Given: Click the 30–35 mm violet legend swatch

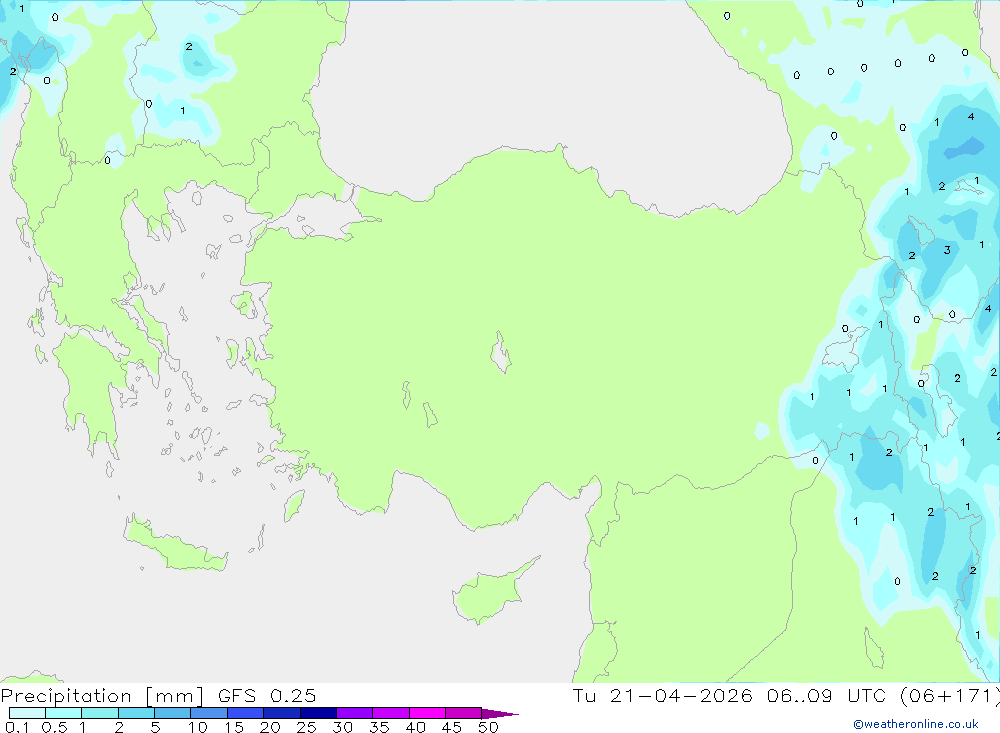Looking at the screenshot, I should pyautogui.click(x=355, y=713).
